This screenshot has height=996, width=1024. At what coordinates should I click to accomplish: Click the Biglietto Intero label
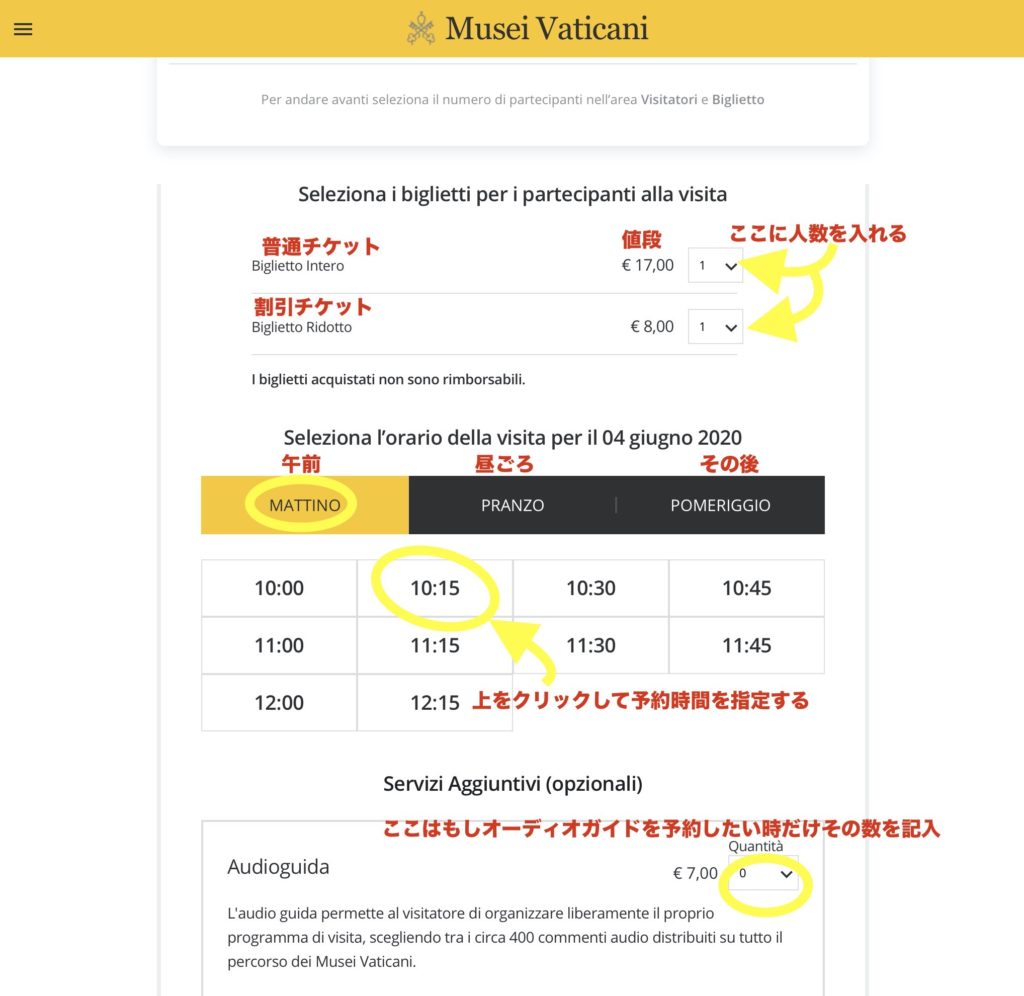click(298, 266)
